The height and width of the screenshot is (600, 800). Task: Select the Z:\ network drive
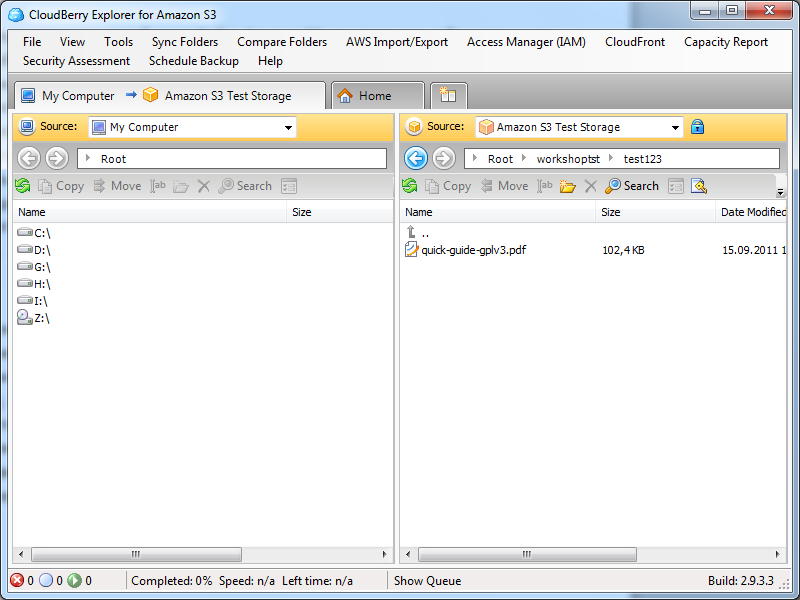[34, 318]
